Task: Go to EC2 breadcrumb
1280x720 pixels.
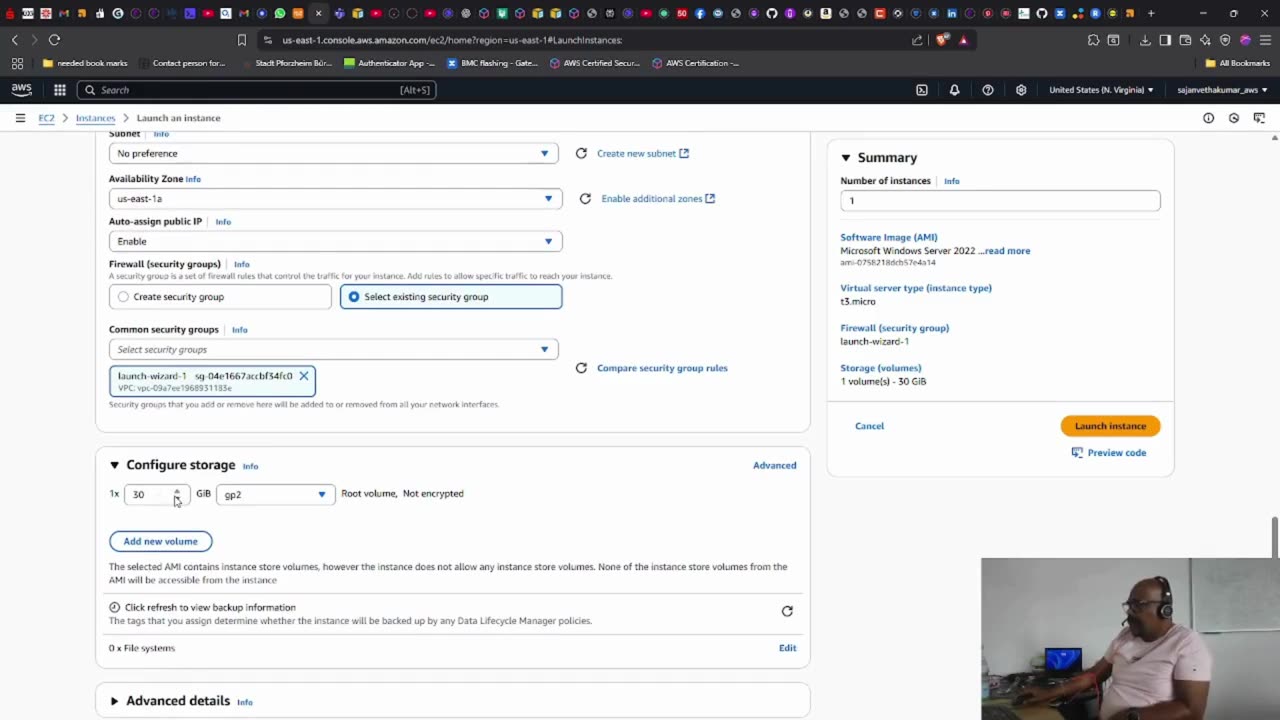Action: (x=46, y=118)
